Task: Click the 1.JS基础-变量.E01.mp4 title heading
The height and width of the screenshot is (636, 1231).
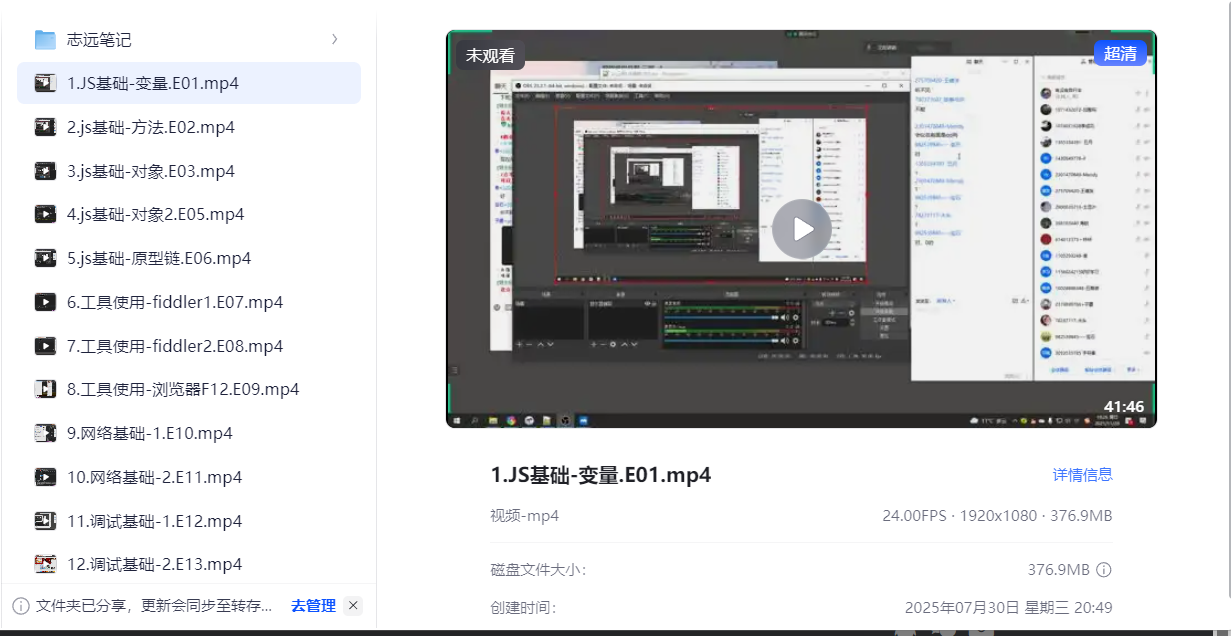Action: tap(601, 475)
